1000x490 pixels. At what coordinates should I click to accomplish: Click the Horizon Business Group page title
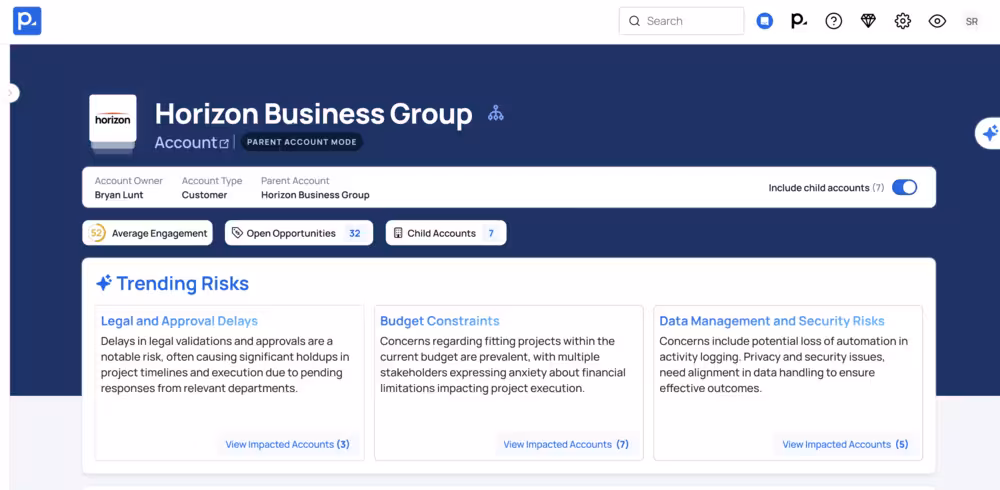(x=314, y=114)
